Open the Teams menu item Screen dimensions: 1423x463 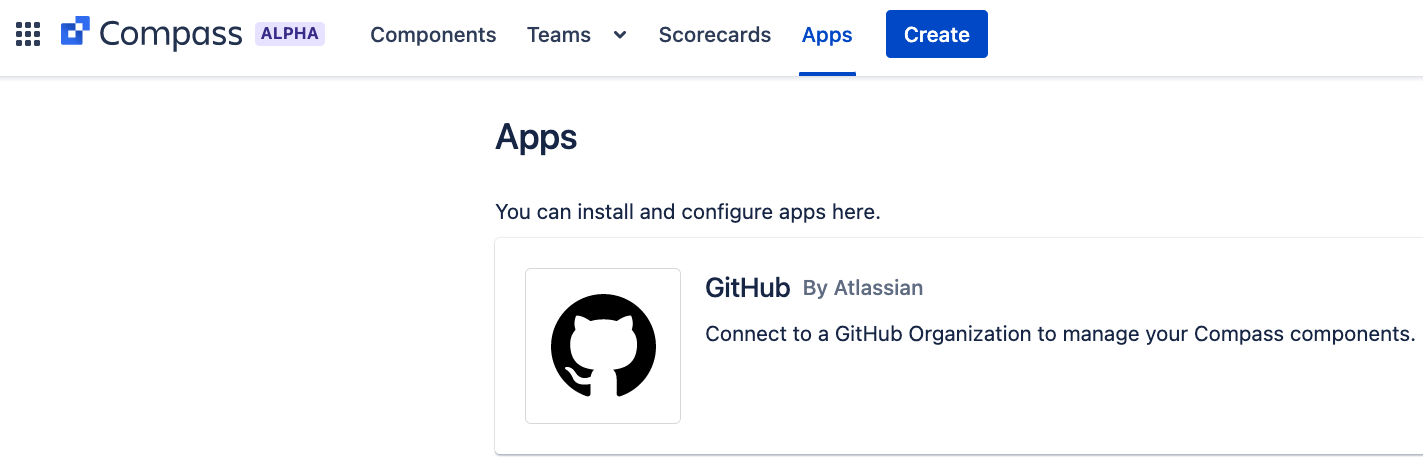(x=559, y=34)
